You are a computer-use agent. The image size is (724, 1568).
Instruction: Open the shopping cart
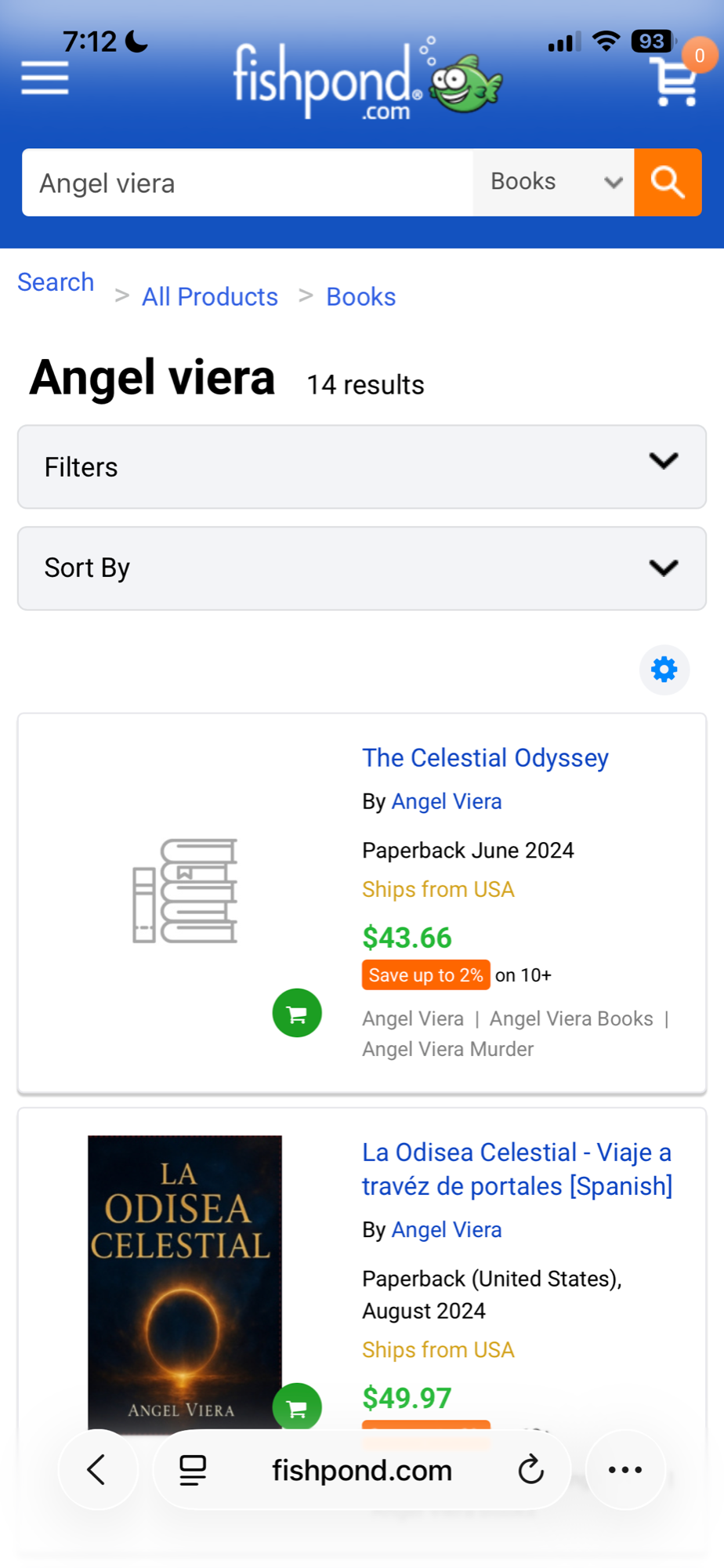[x=675, y=80]
